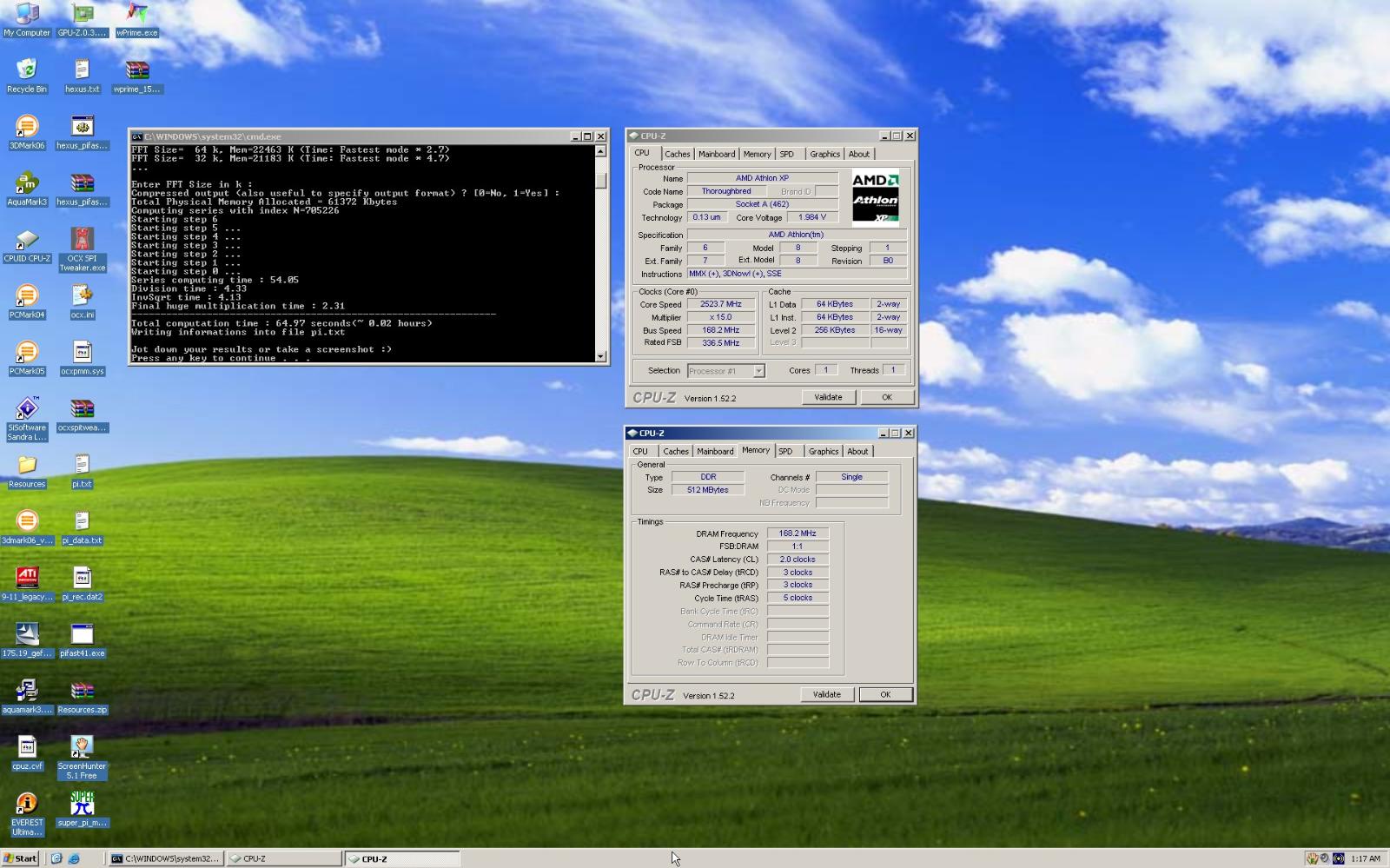Open the pi.txt file icon
Image resolution: width=1390 pixels, height=868 pixels.
tap(83, 472)
